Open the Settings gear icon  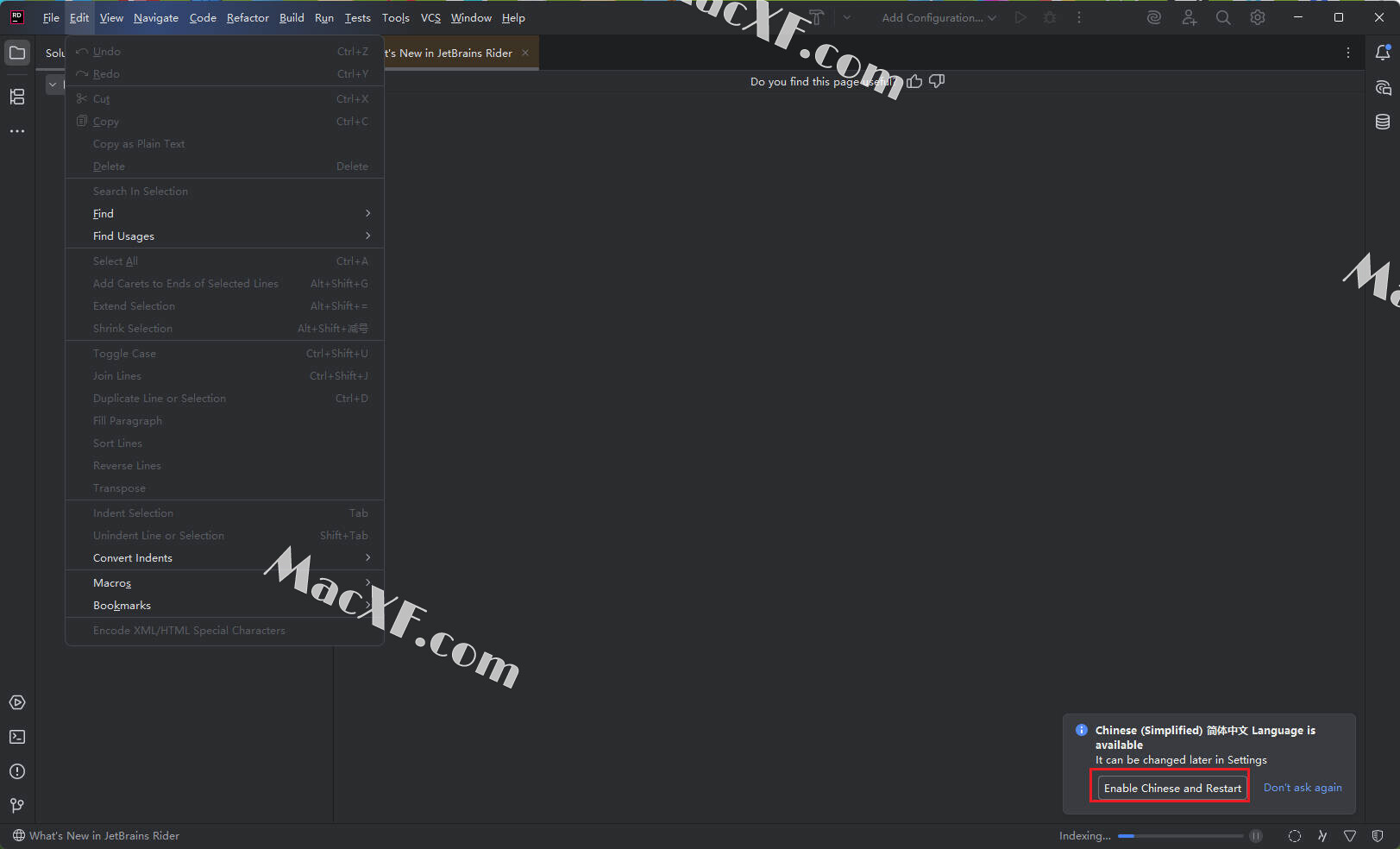point(1258,17)
